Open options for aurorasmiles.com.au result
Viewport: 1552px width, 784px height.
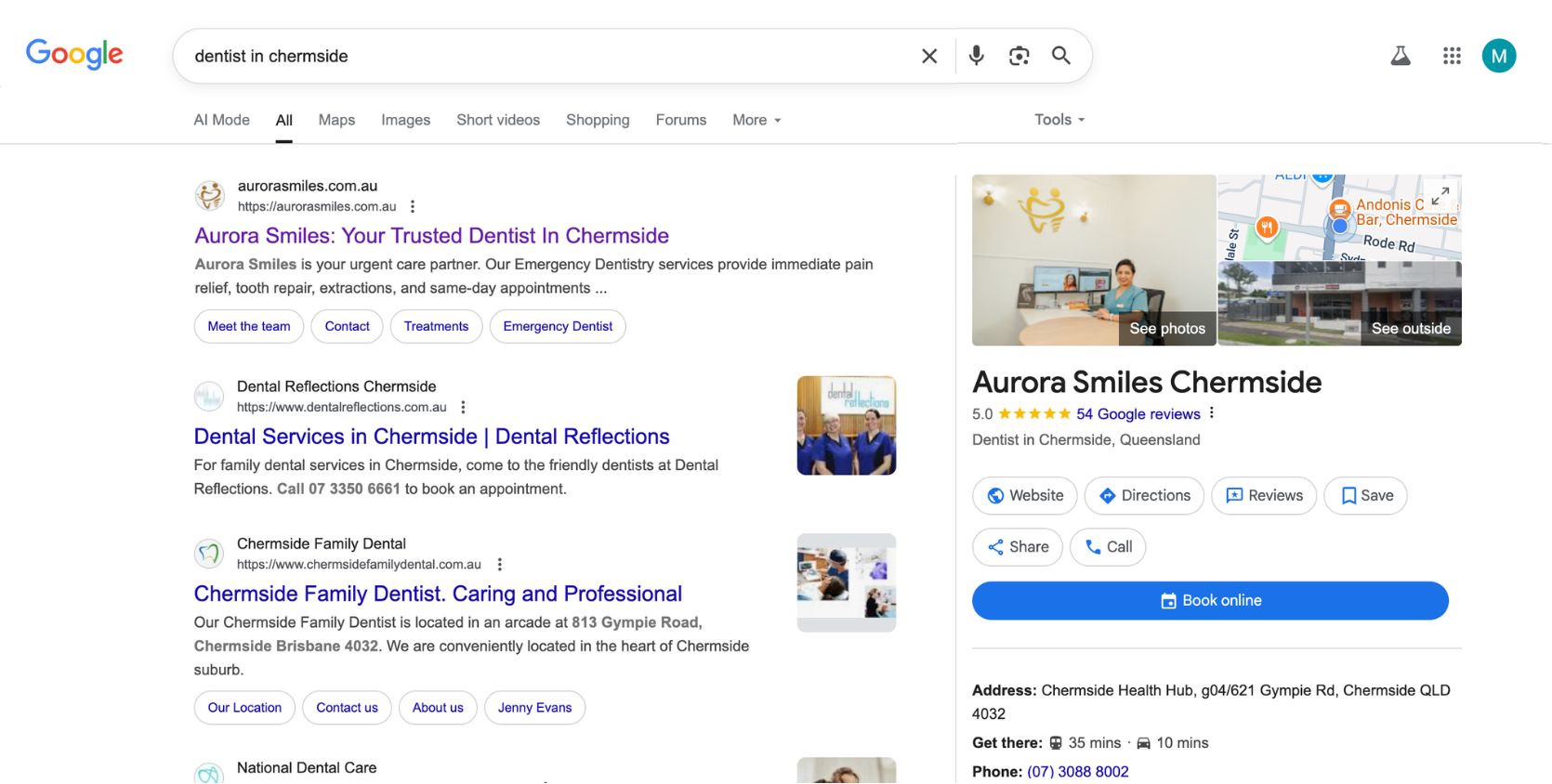[413, 206]
